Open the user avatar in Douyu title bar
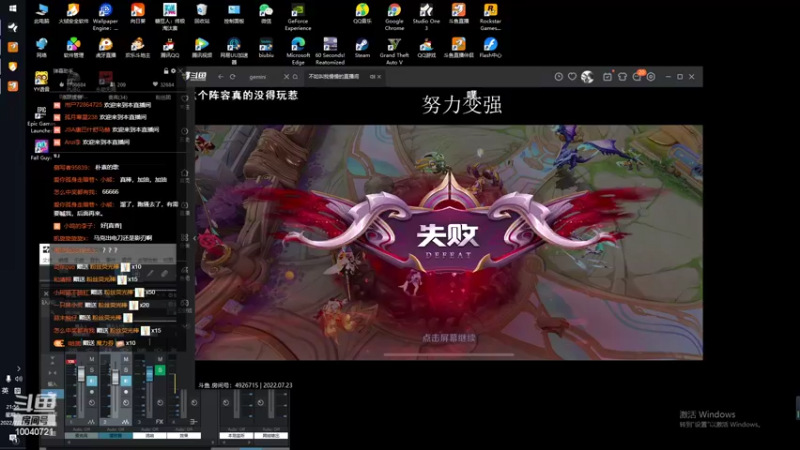 [587, 77]
